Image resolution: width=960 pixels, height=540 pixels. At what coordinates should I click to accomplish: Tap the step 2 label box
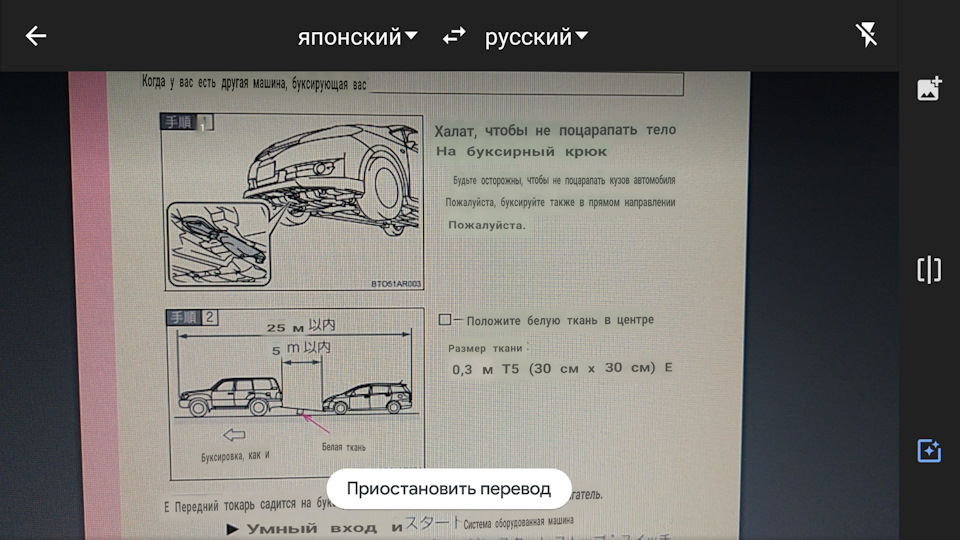[x=192, y=318]
